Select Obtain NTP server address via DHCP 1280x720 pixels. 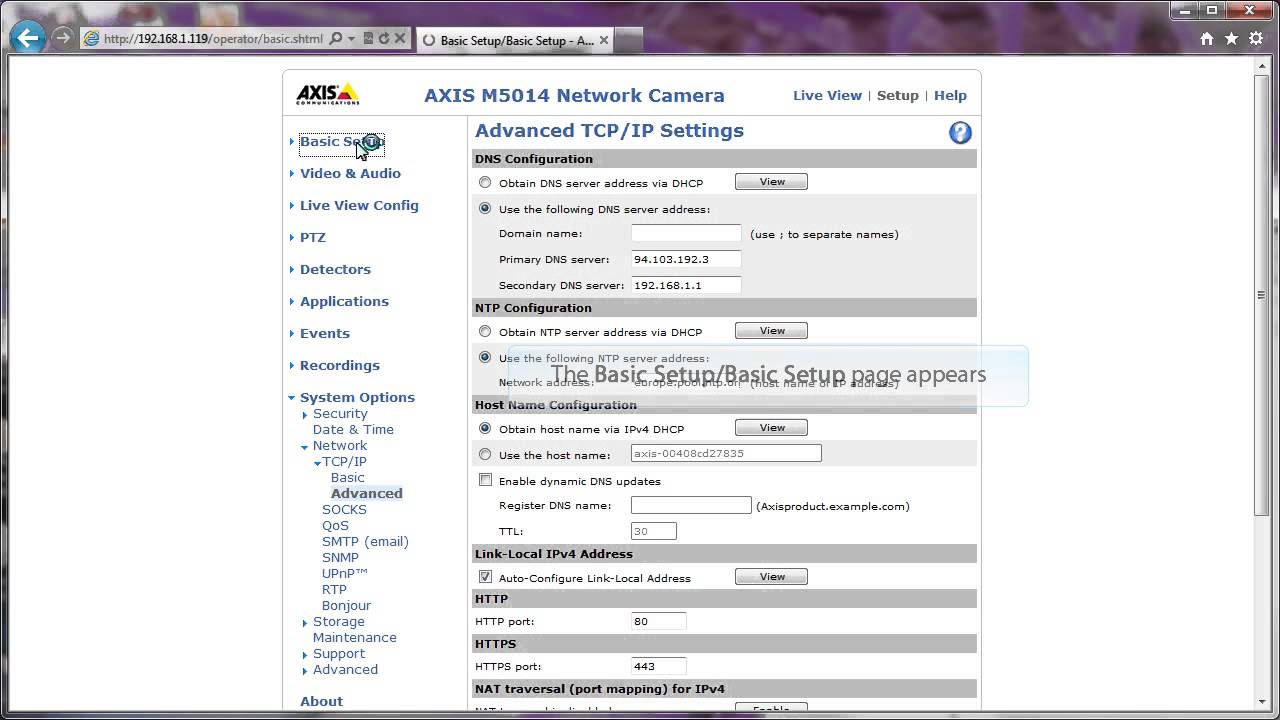tap(485, 332)
